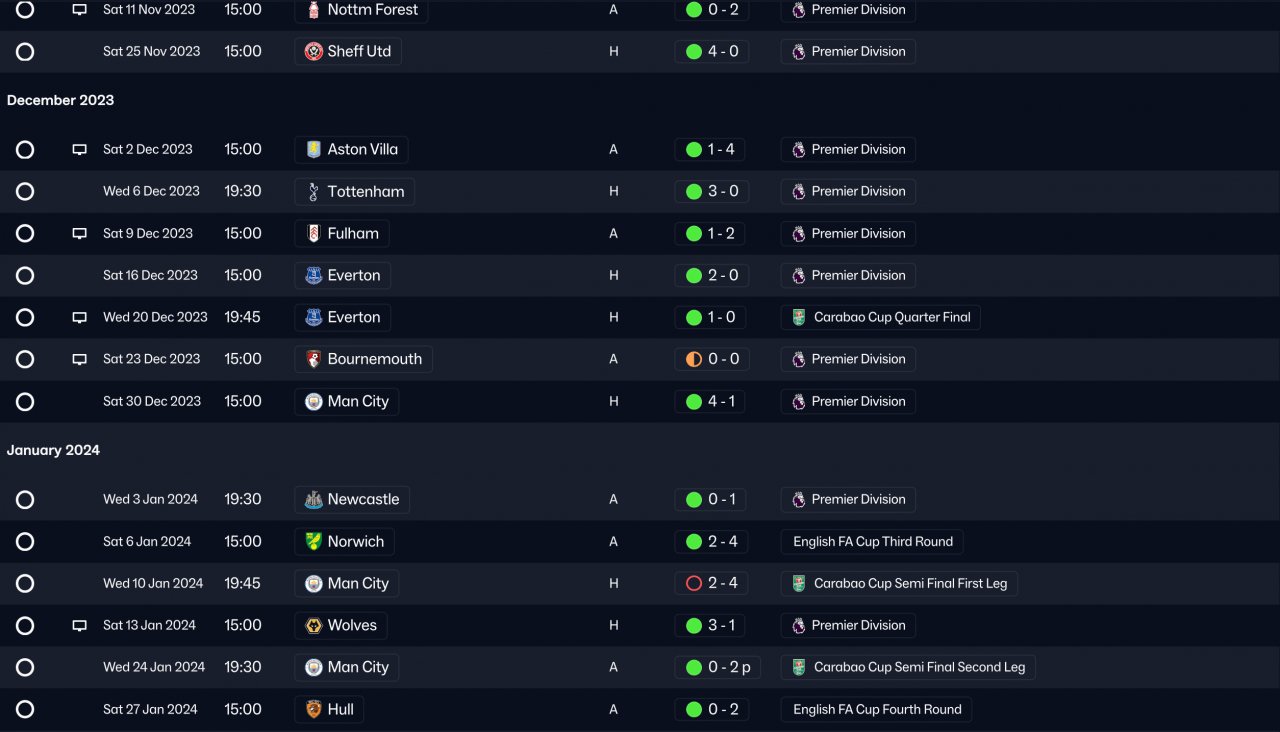Open the 0 - 0 Bournemouth draw result
The image size is (1280, 732).
(x=711, y=359)
